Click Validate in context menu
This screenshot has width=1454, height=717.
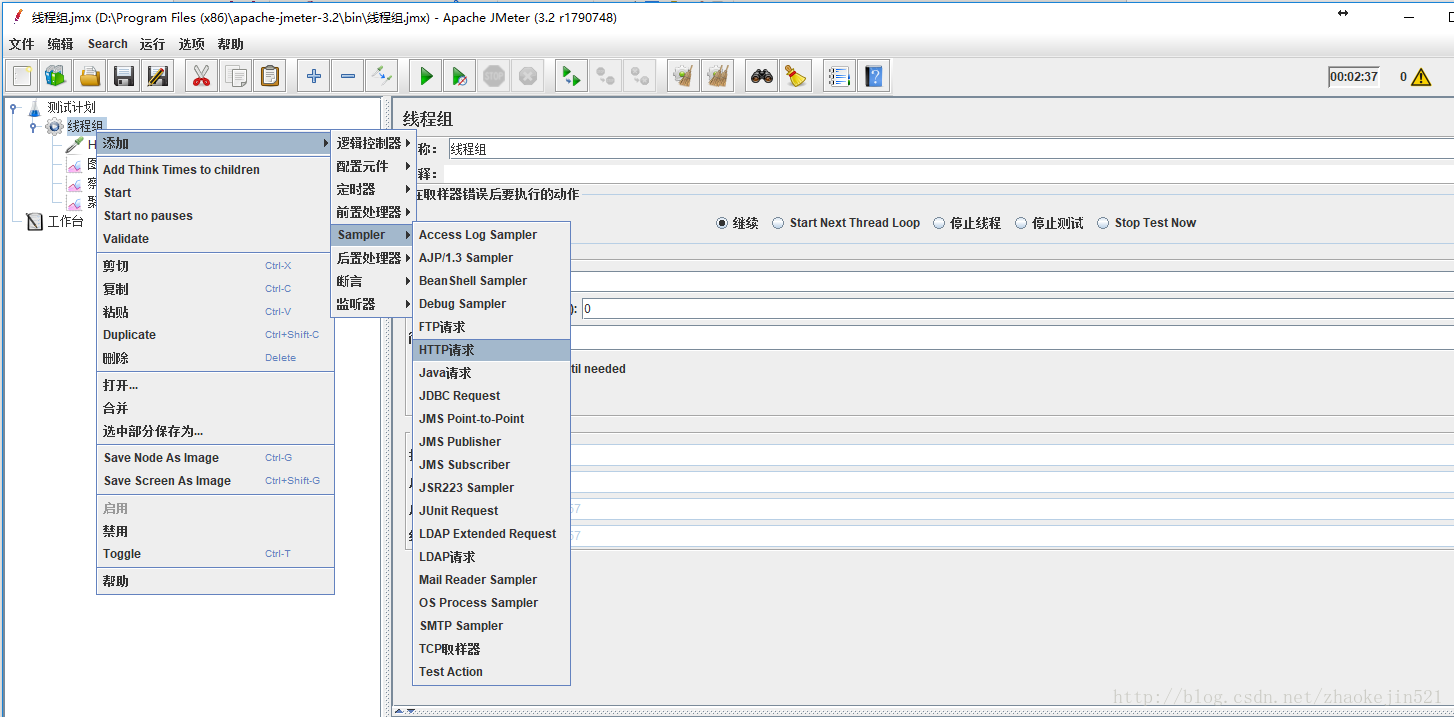point(215,239)
